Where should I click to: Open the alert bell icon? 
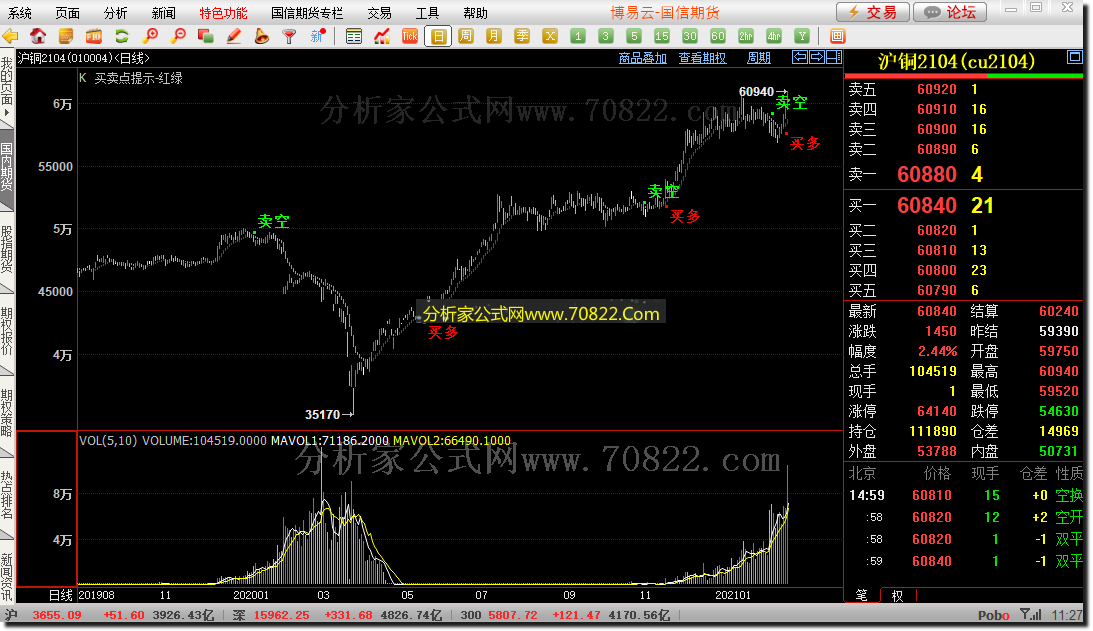(x=262, y=36)
